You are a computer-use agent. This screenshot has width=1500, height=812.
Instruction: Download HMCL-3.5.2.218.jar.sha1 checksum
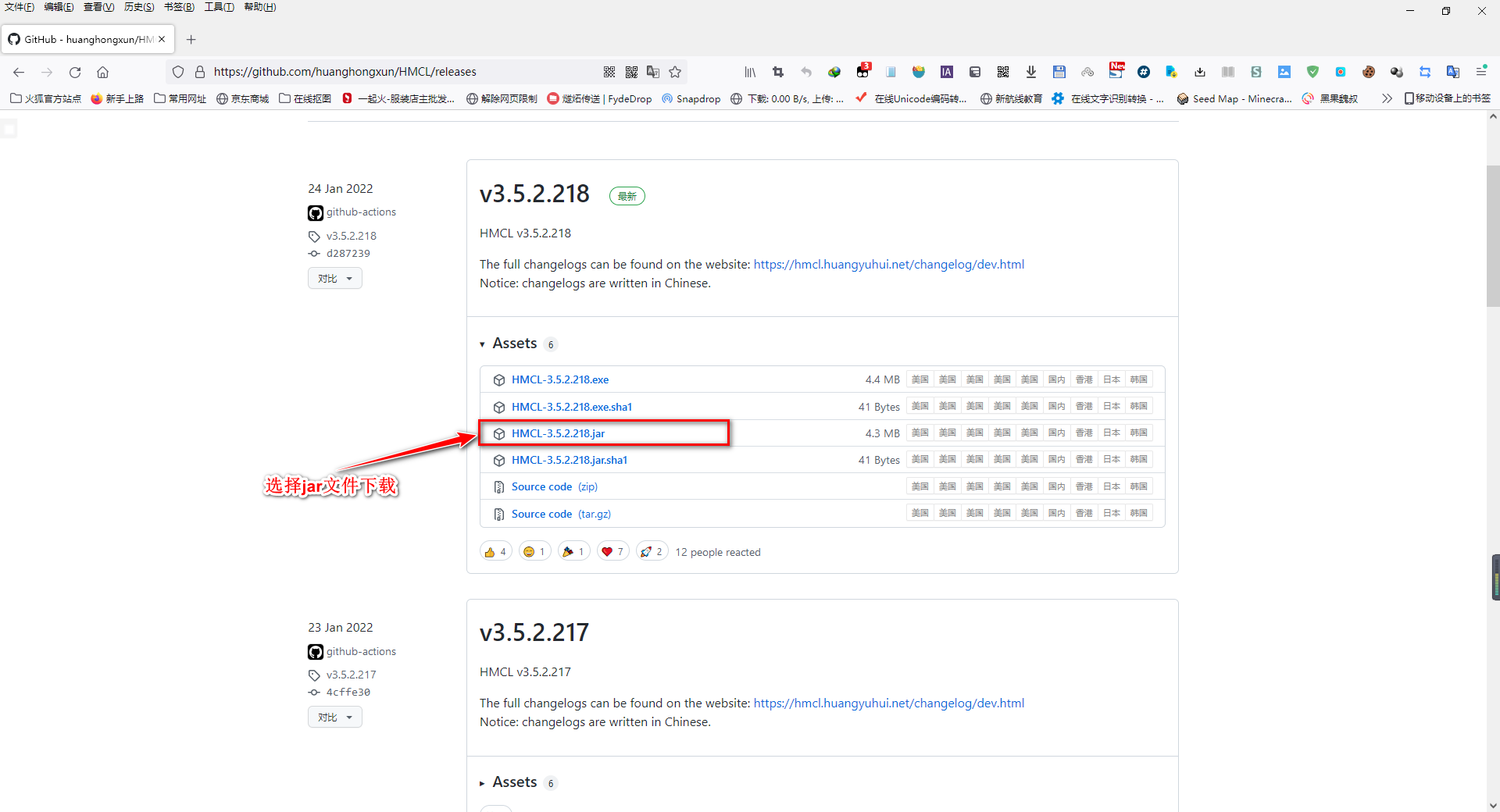(x=570, y=460)
